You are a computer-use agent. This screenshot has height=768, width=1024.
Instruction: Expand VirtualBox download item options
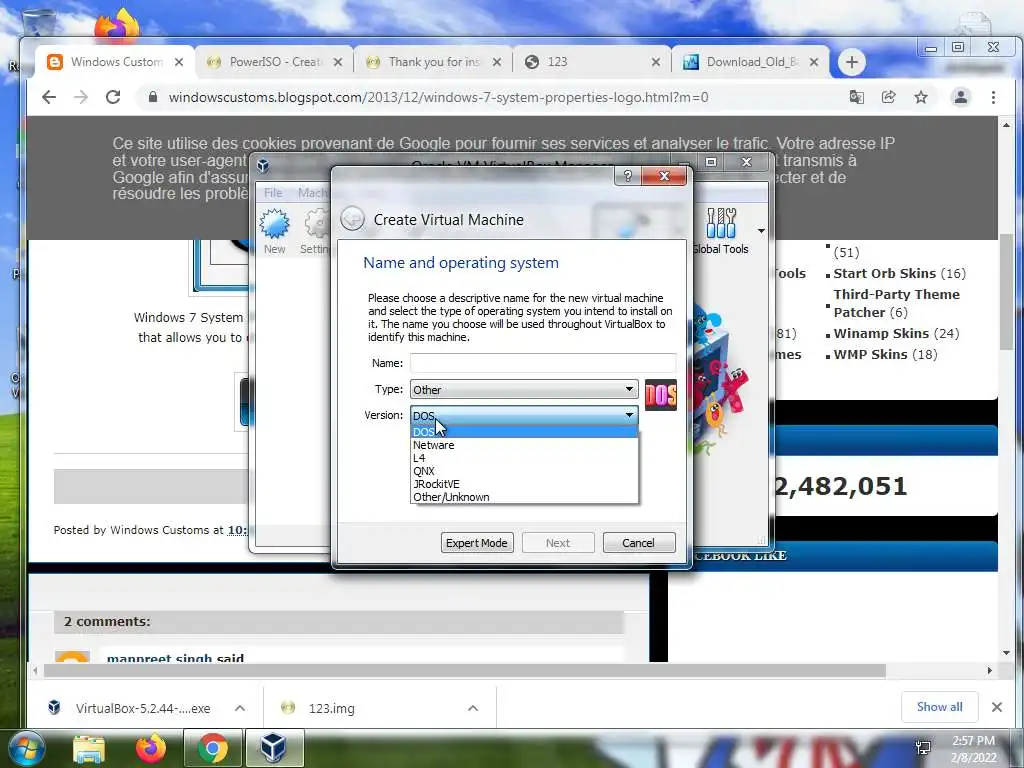point(240,708)
